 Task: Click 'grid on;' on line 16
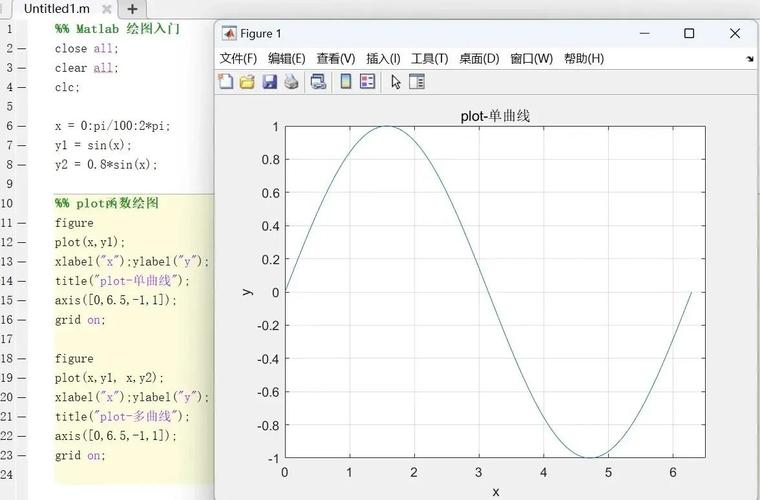pyautogui.click(x=80, y=320)
